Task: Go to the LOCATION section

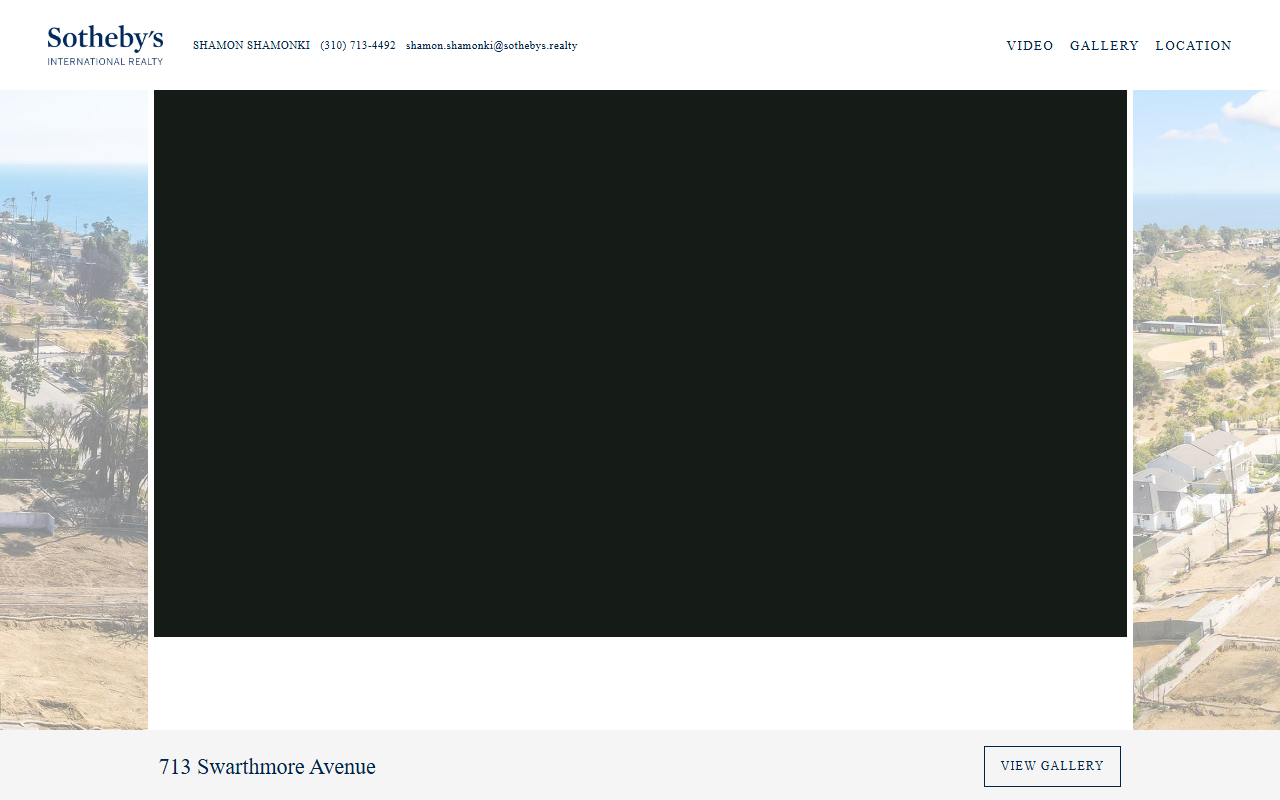Action: click(x=1193, y=46)
